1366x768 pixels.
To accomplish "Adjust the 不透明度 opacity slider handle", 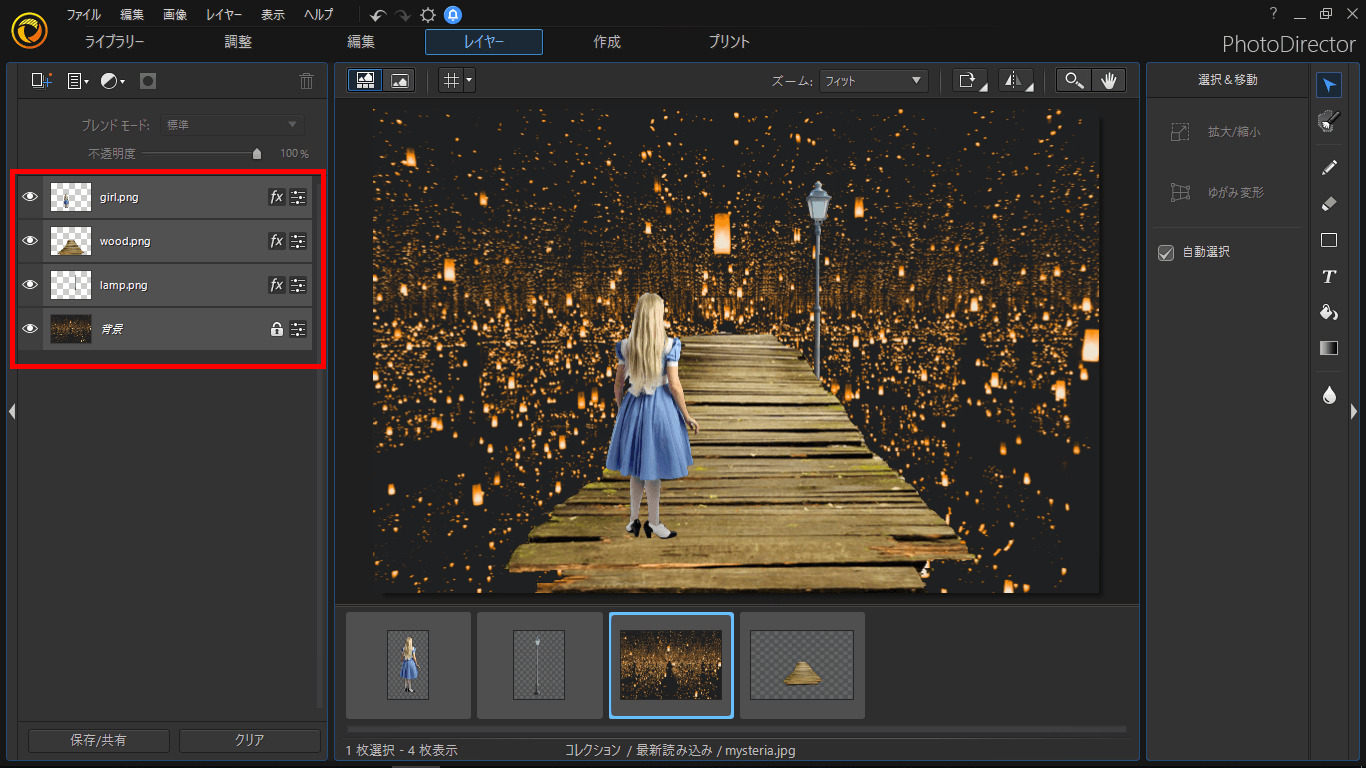I will coord(257,154).
